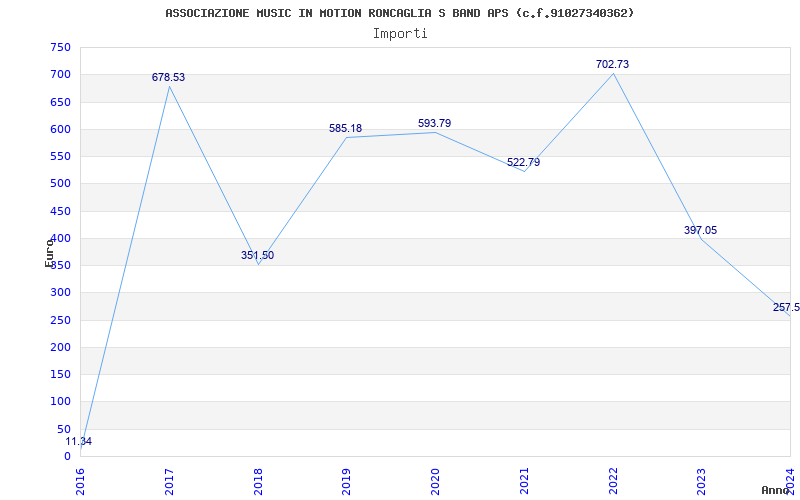The image size is (800, 500).
Task: Click the 585.18 value label for 2019
Action: [345, 129]
